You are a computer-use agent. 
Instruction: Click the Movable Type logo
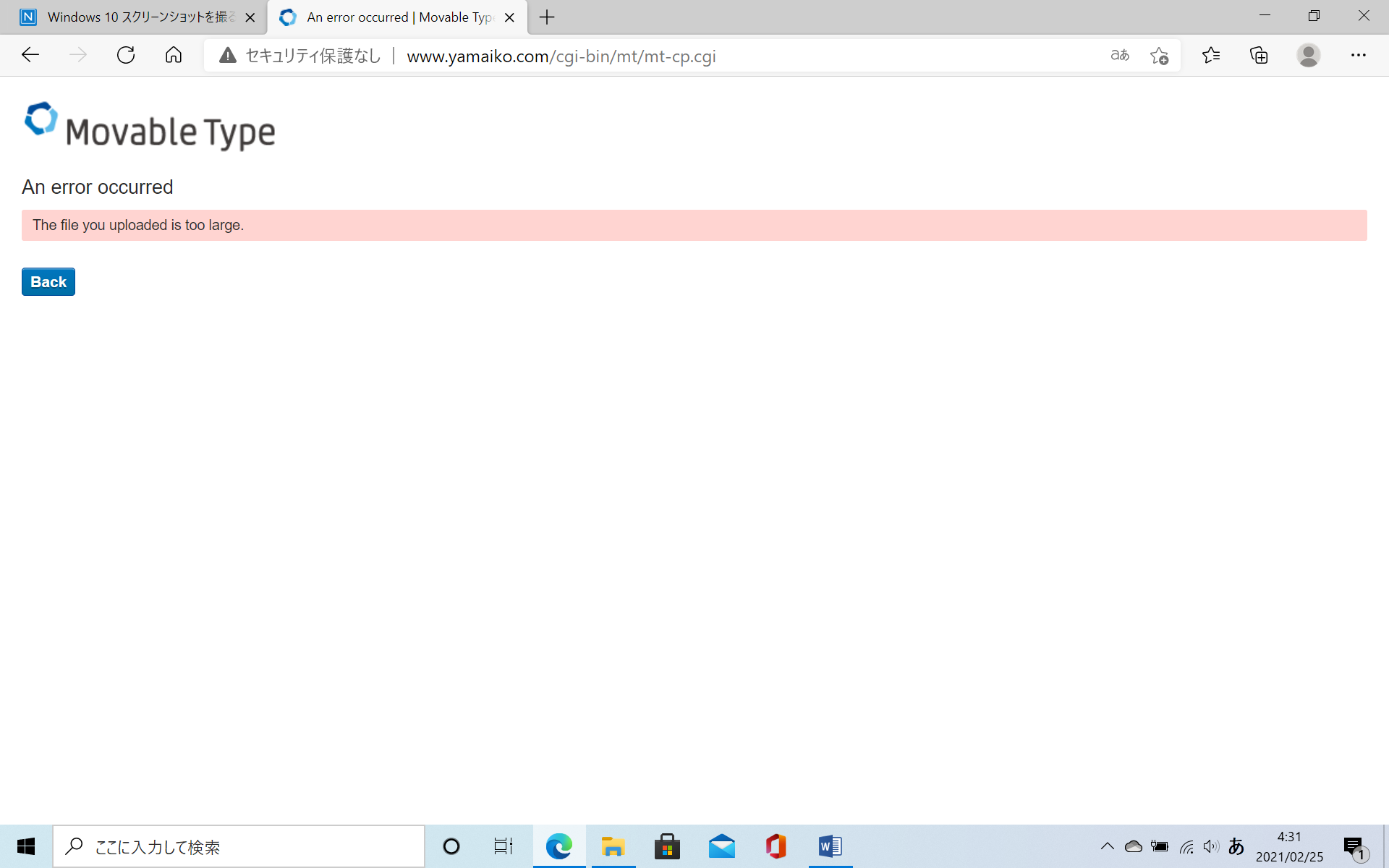pyautogui.click(x=150, y=126)
